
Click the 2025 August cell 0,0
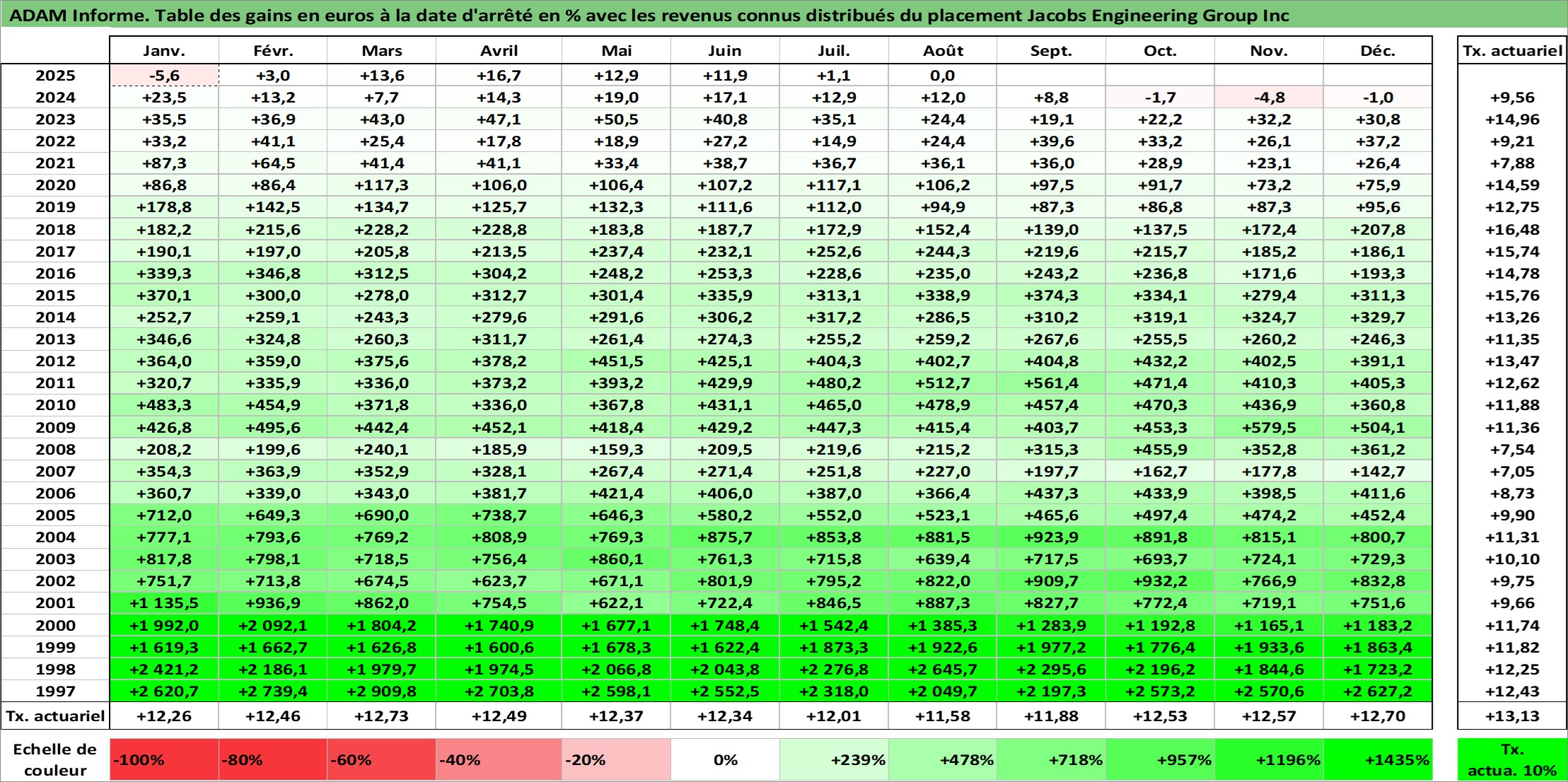coord(943,75)
